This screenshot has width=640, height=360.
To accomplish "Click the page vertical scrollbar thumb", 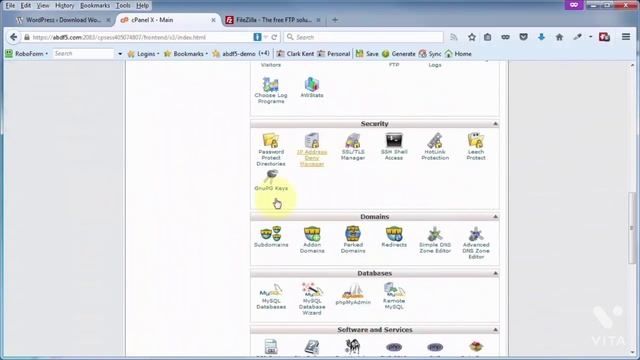I will (x=632, y=228).
